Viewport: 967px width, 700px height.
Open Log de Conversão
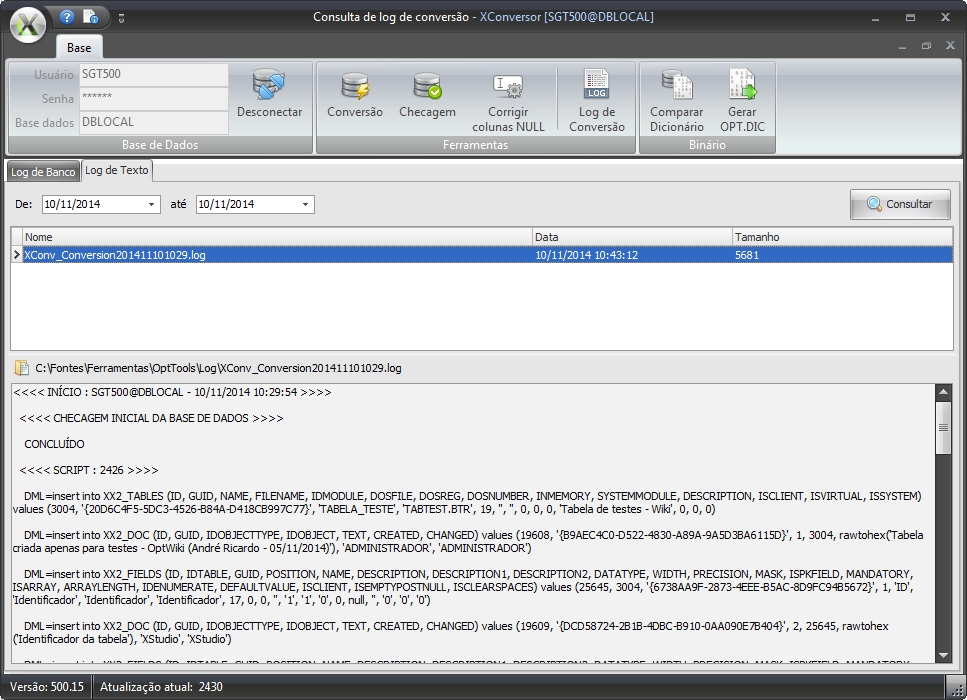coord(596,86)
